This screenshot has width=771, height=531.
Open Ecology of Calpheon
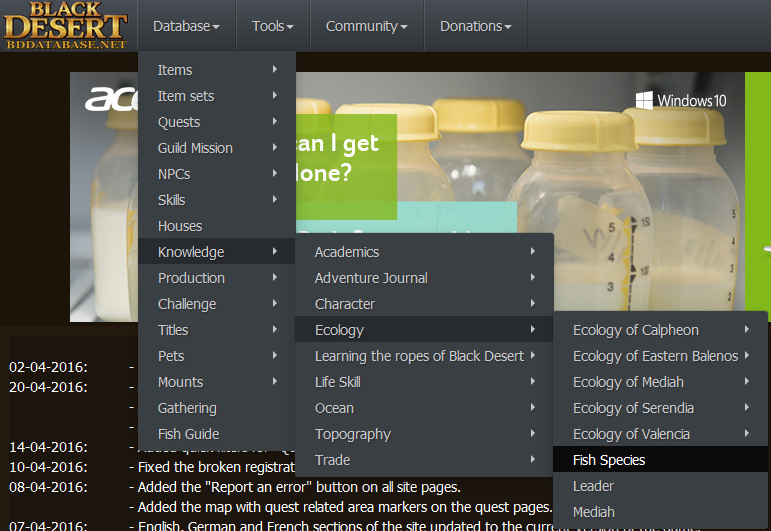pyautogui.click(x=660, y=330)
